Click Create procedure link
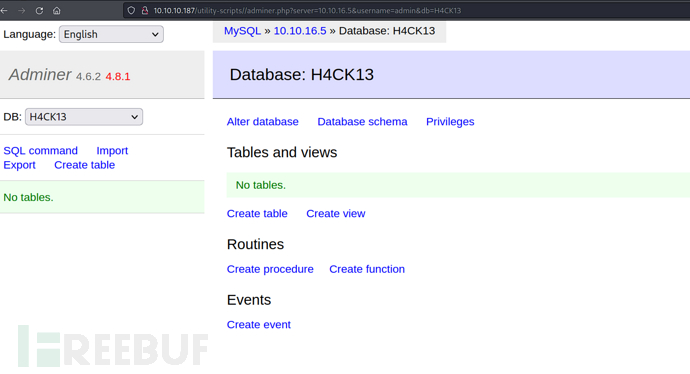Screen dimensions: 690x374 coord(270,269)
